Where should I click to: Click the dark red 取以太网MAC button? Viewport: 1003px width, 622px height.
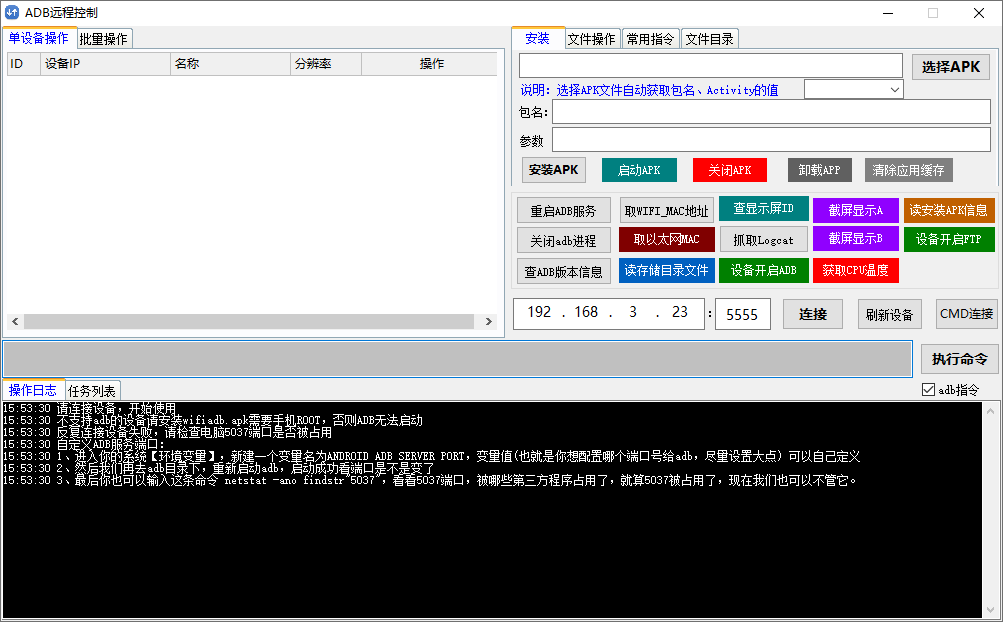click(x=667, y=239)
